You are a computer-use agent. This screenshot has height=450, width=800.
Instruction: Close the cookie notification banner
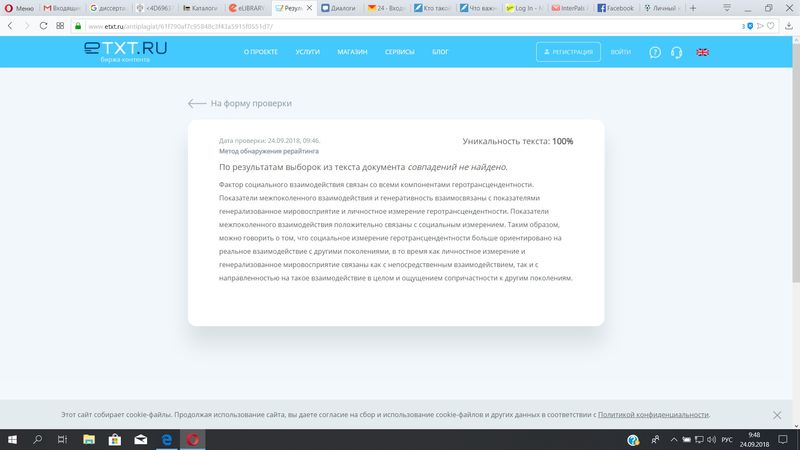tap(778, 414)
